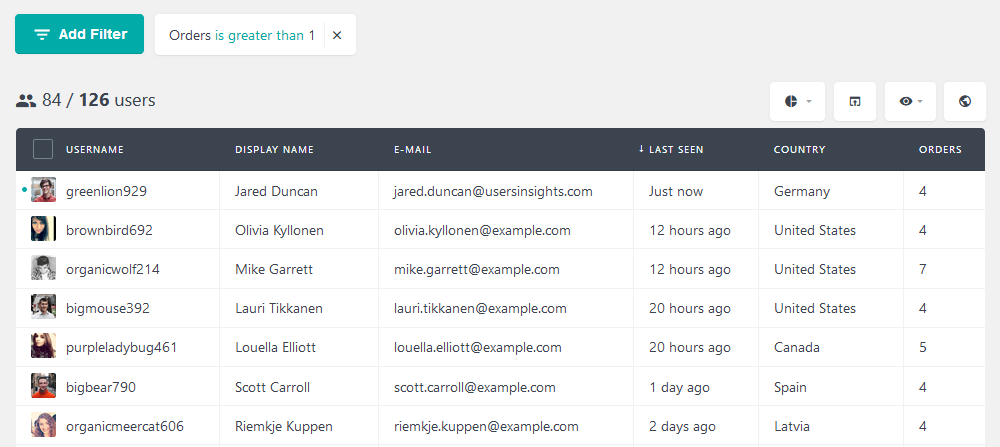This screenshot has height=447, width=1000.
Task: Open username brownbird692
Action: (x=109, y=230)
